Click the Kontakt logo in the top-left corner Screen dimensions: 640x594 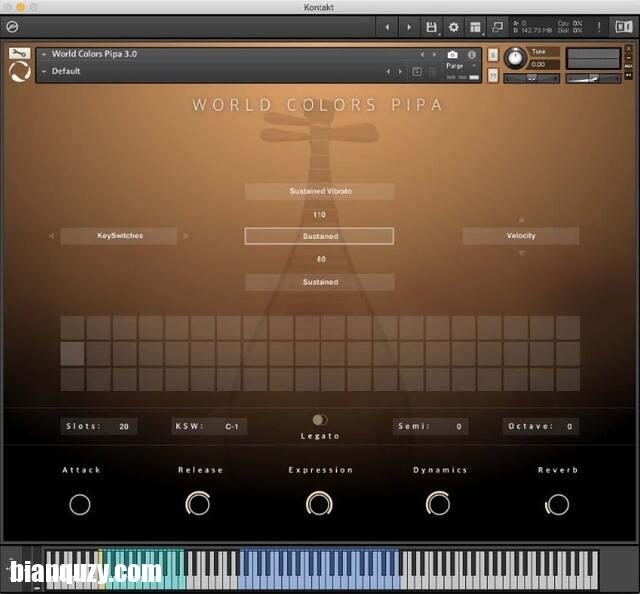coord(12,27)
